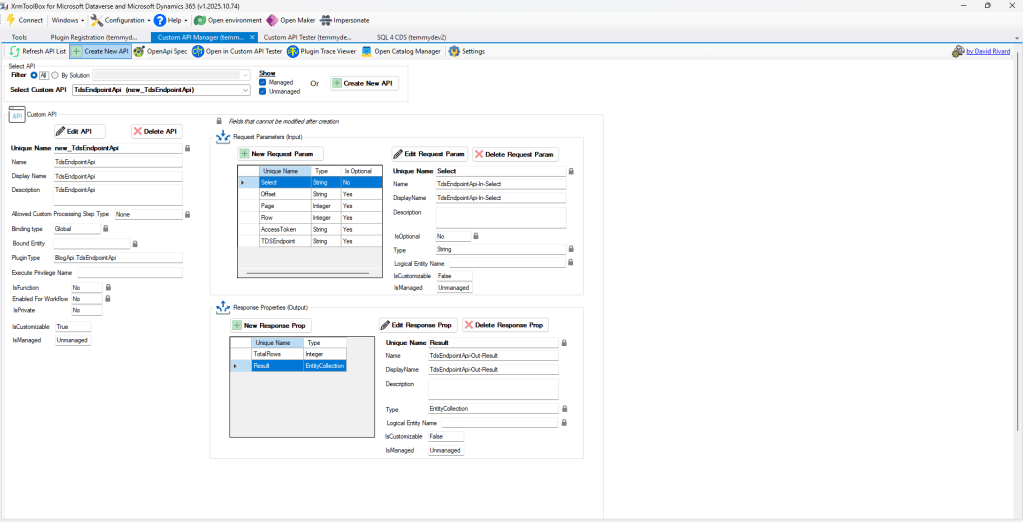Click New Response Prop button

pyautogui.click(x=270, y=325)
